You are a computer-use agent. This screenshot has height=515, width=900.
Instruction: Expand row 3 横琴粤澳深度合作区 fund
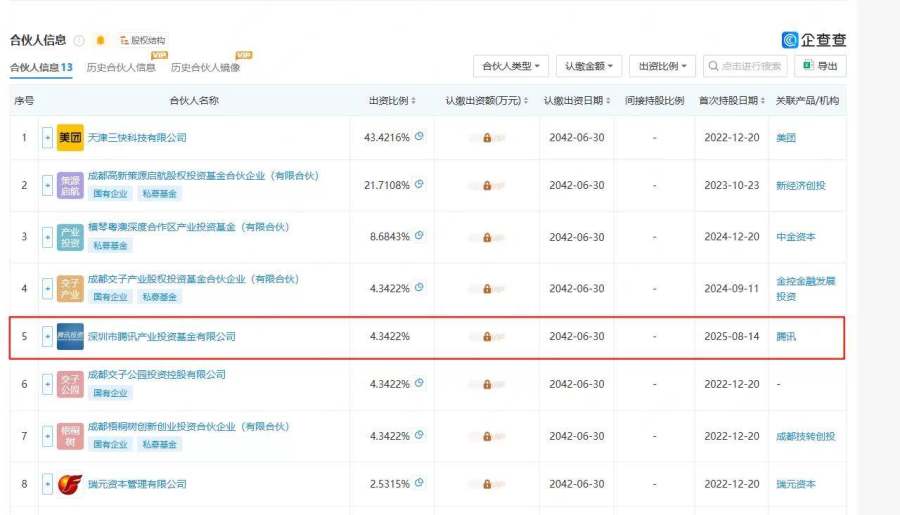point(47,237)
